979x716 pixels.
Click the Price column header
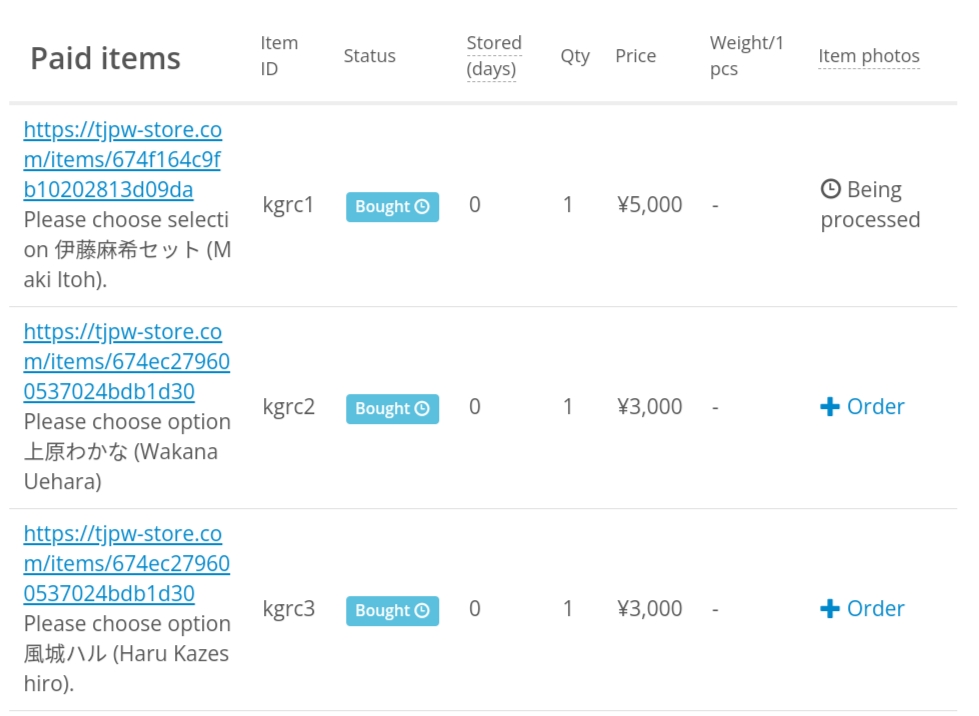[x=635, y=56]
